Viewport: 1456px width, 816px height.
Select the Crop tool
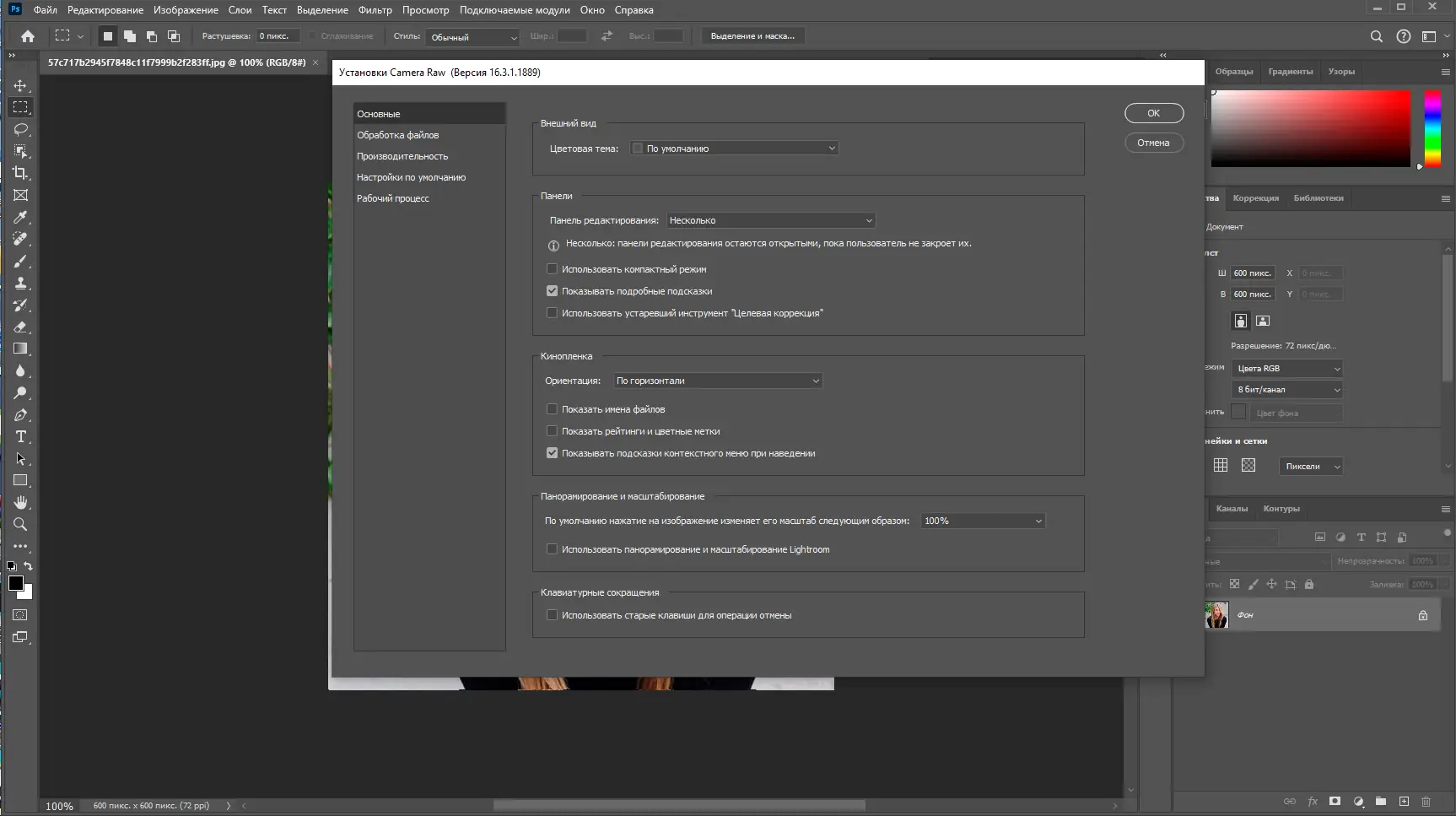(x=20, y=173)
